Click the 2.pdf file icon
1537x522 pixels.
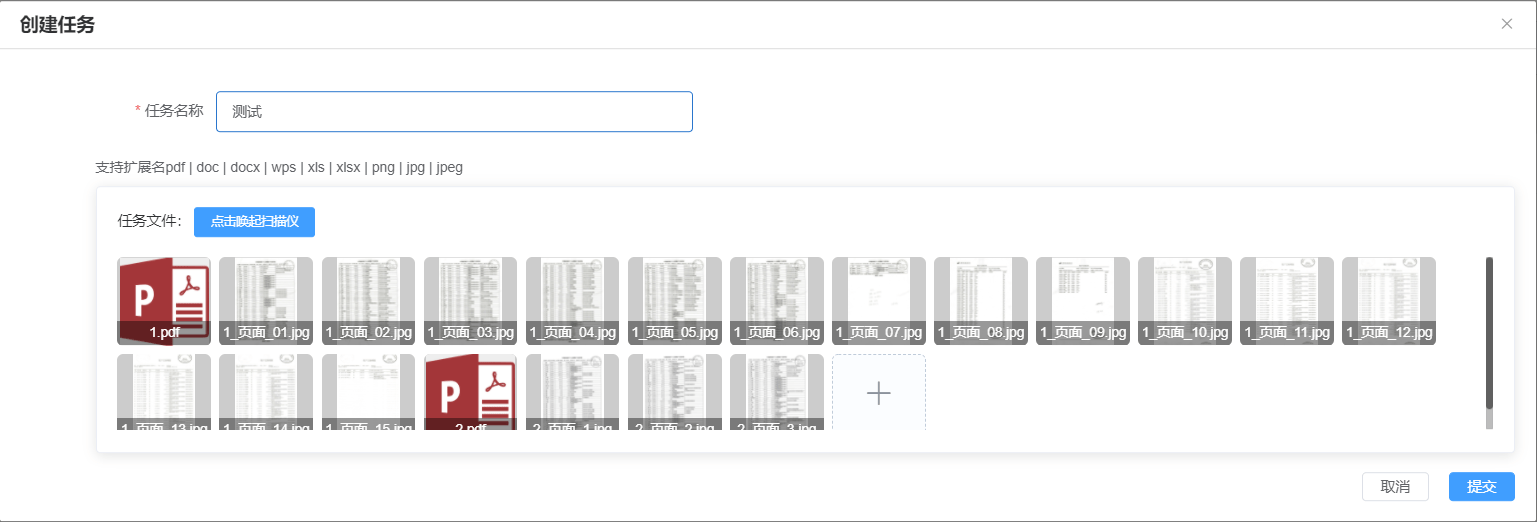pyautogui.click(x=470, y=391)
